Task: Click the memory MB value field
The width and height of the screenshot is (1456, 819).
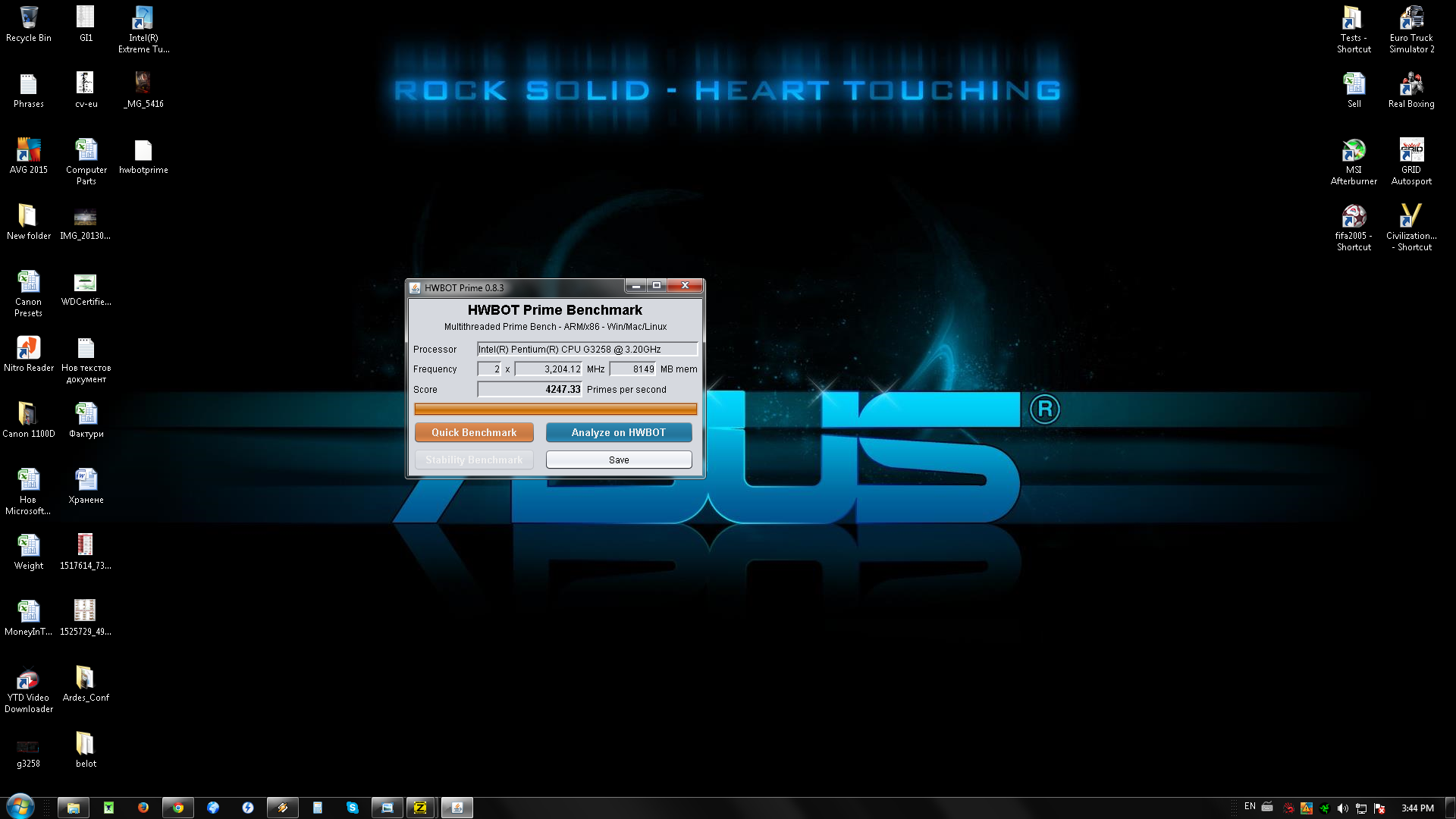Action: tap(632, 369)
